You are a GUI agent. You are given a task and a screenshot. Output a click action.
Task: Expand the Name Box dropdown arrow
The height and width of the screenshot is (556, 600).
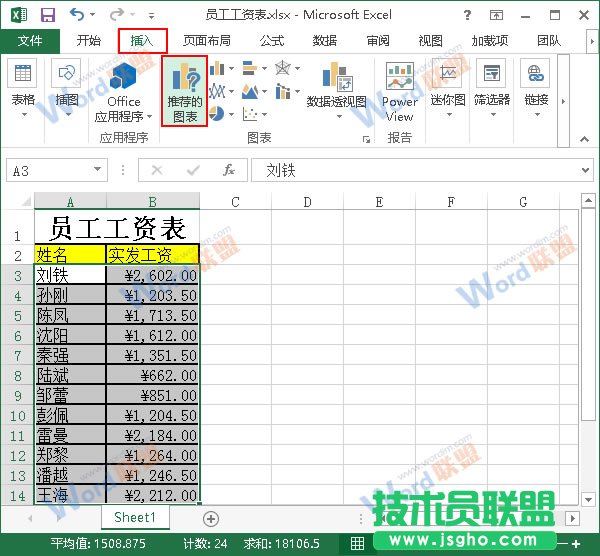tap(98, 169)
